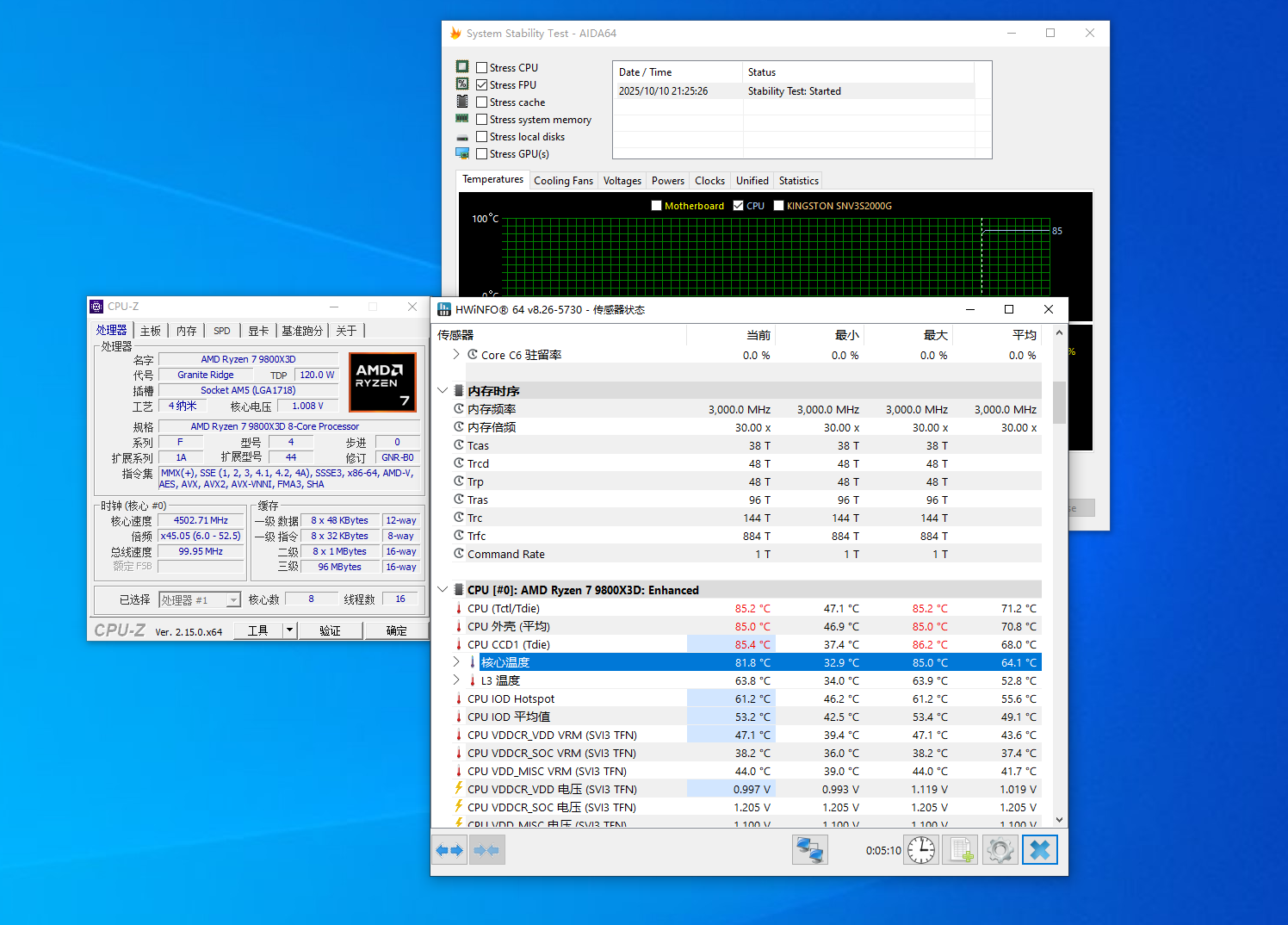
Task: Click the HWiNFO vertical scrollbar down arrow
Action: (x=1059, y=820)
